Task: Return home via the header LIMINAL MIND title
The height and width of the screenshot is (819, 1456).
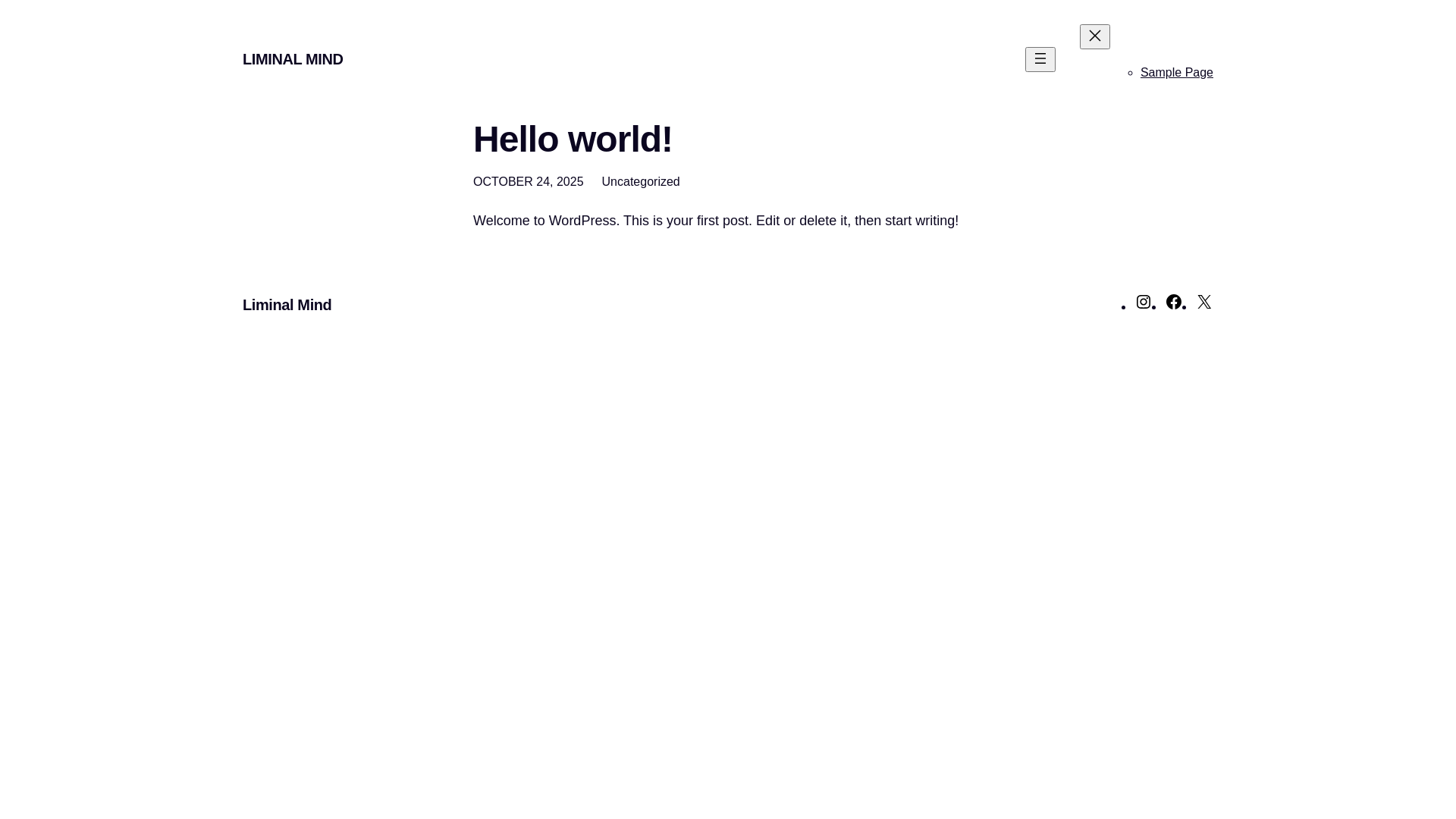Action: click(x=293, y=59)
